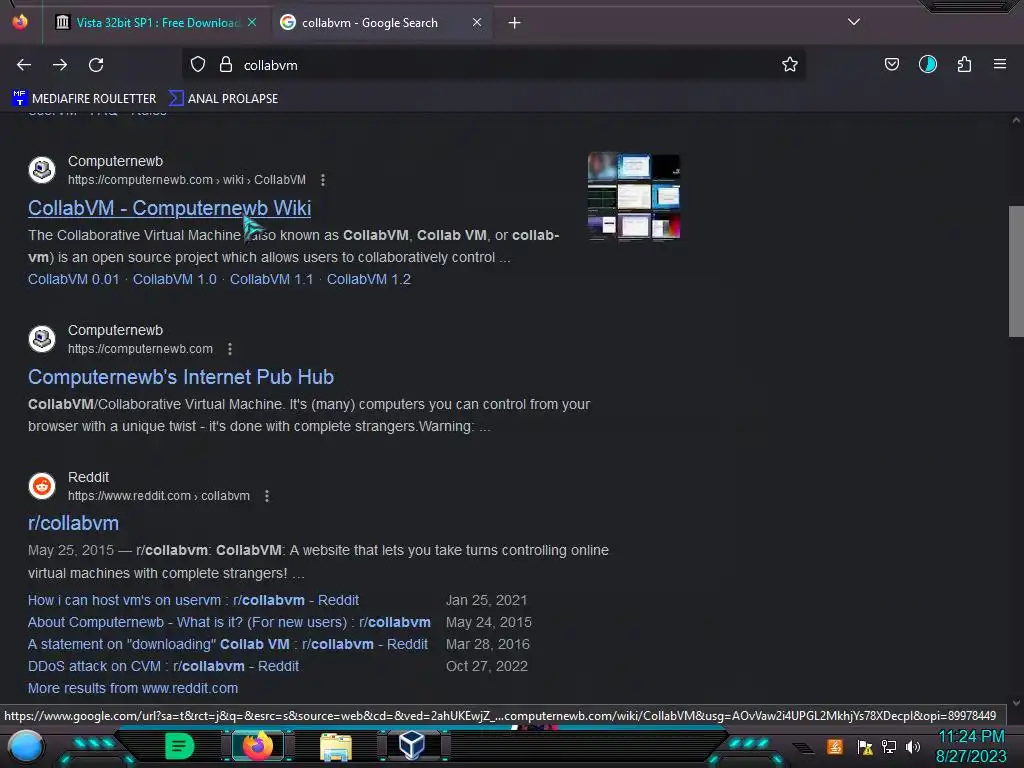Viewport: 1024px width, 768px height.
Task: Open the network tray icon
Action: [x=889, y=747]
